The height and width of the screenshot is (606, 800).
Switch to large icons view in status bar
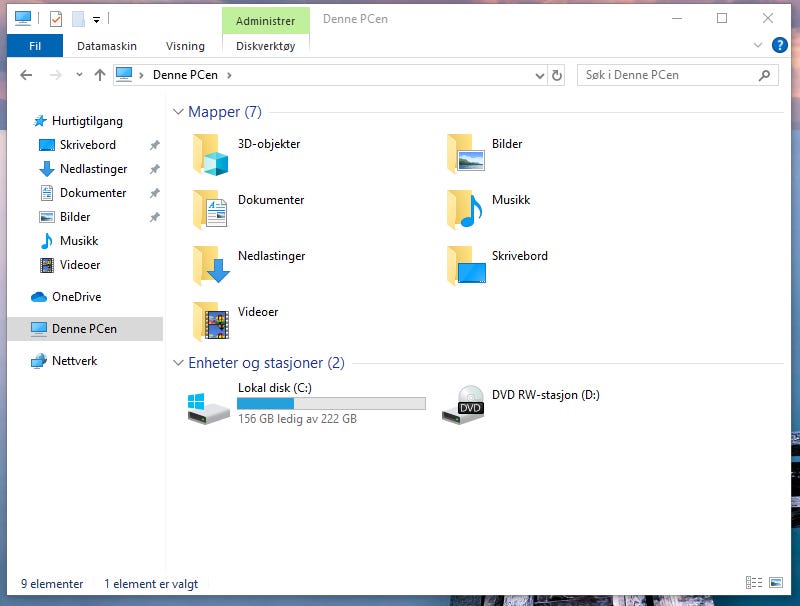[776, 583]
